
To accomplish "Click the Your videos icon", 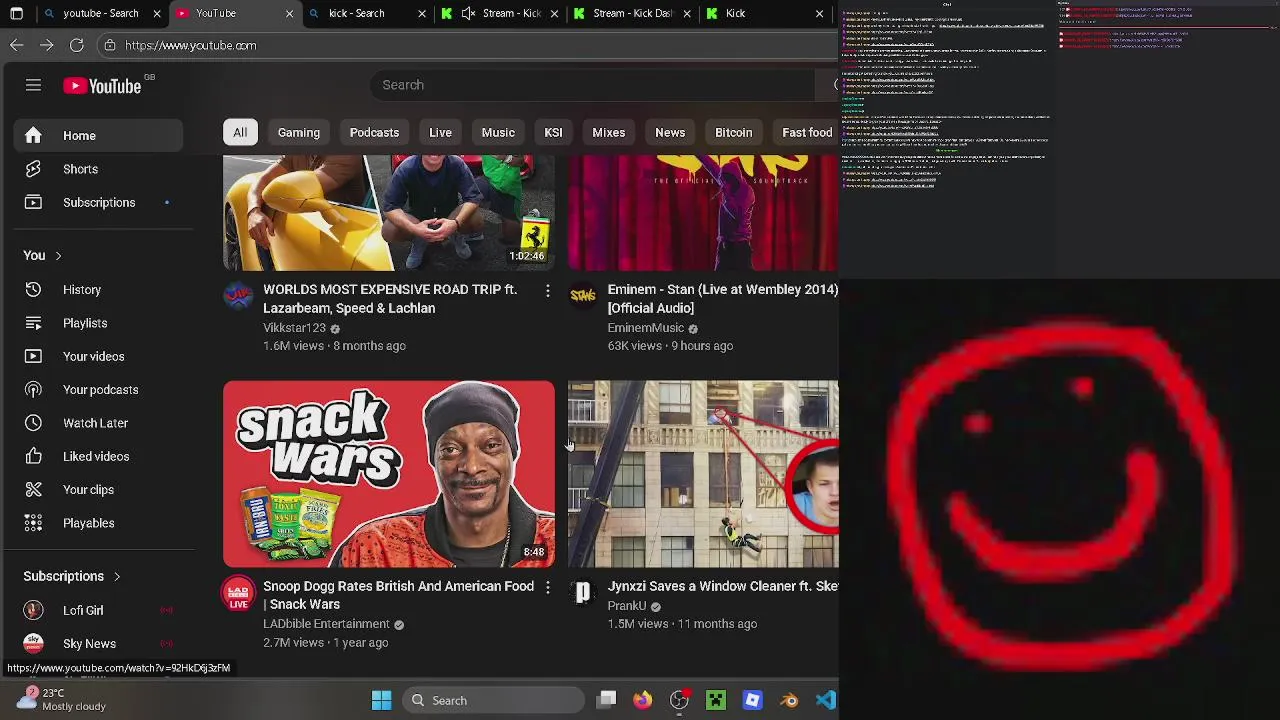I will click(x=33, y=356).
